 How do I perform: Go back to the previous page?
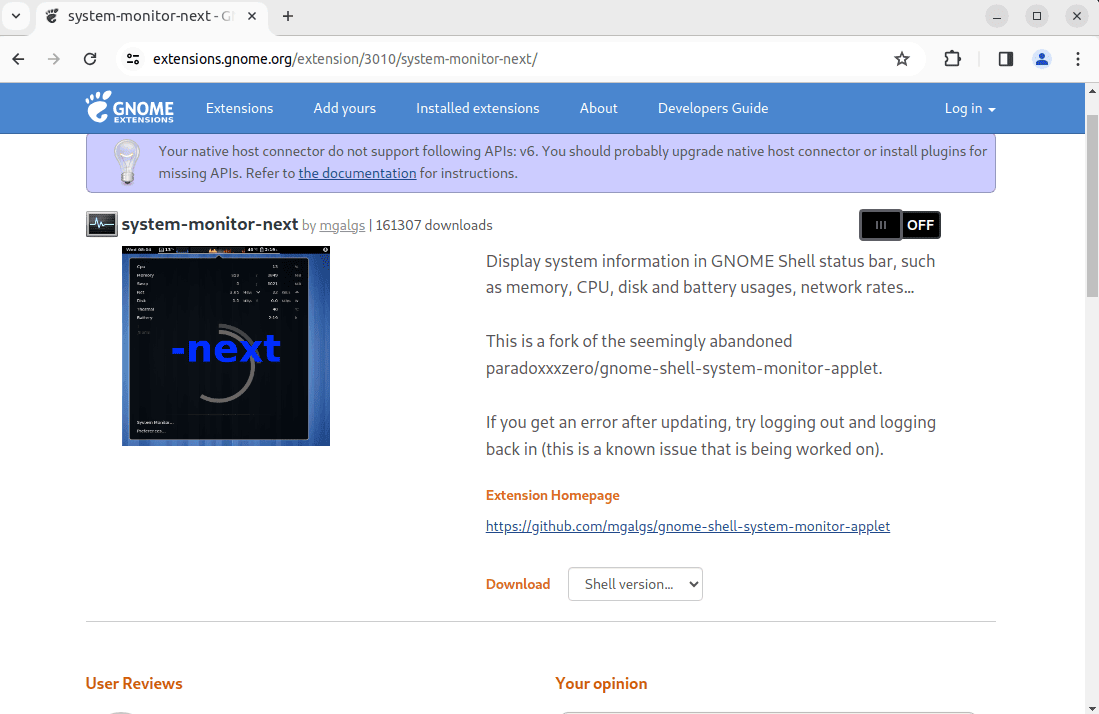coord(18,59)
